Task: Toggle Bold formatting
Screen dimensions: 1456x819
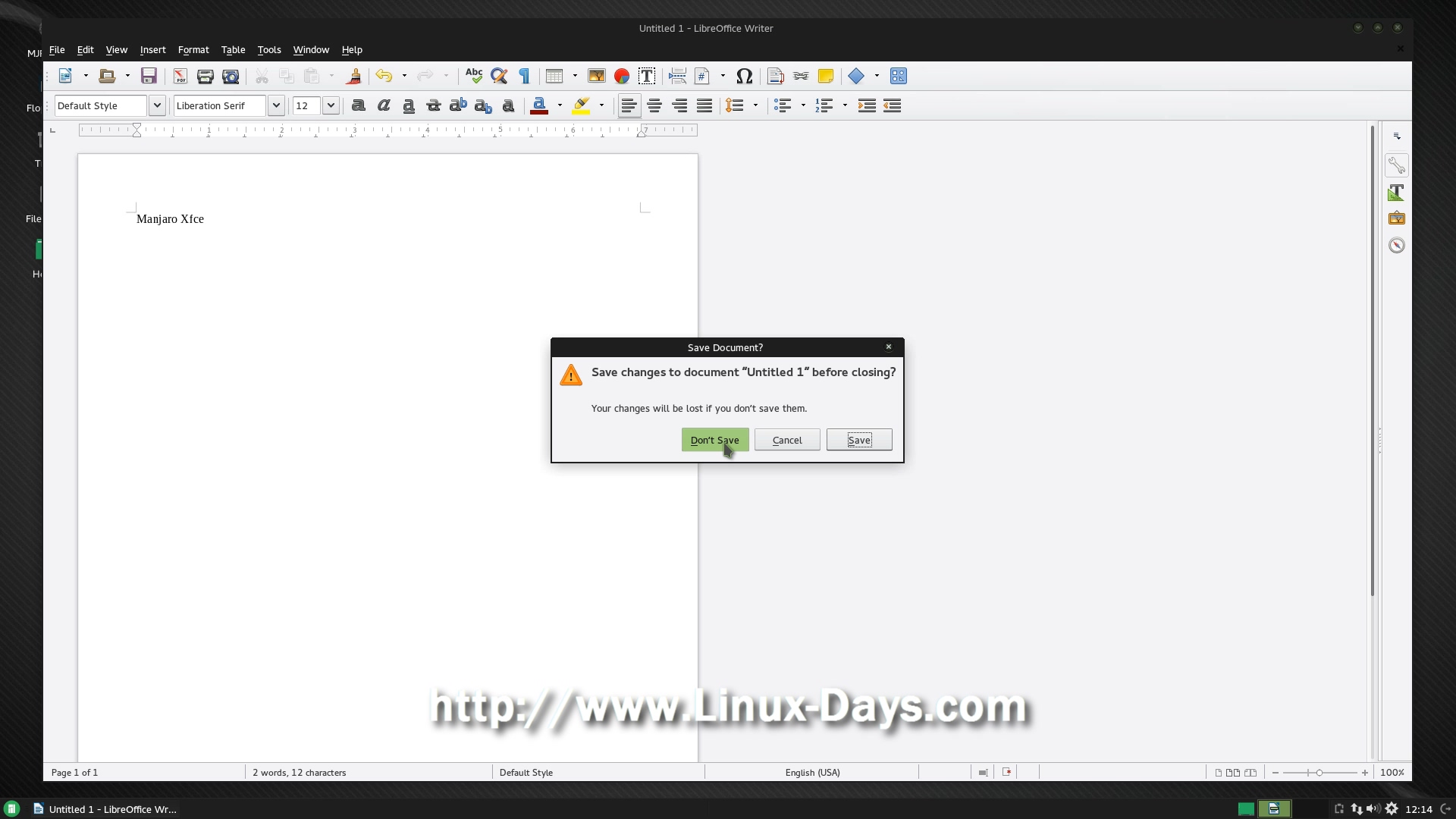Action: pos(359,106)
